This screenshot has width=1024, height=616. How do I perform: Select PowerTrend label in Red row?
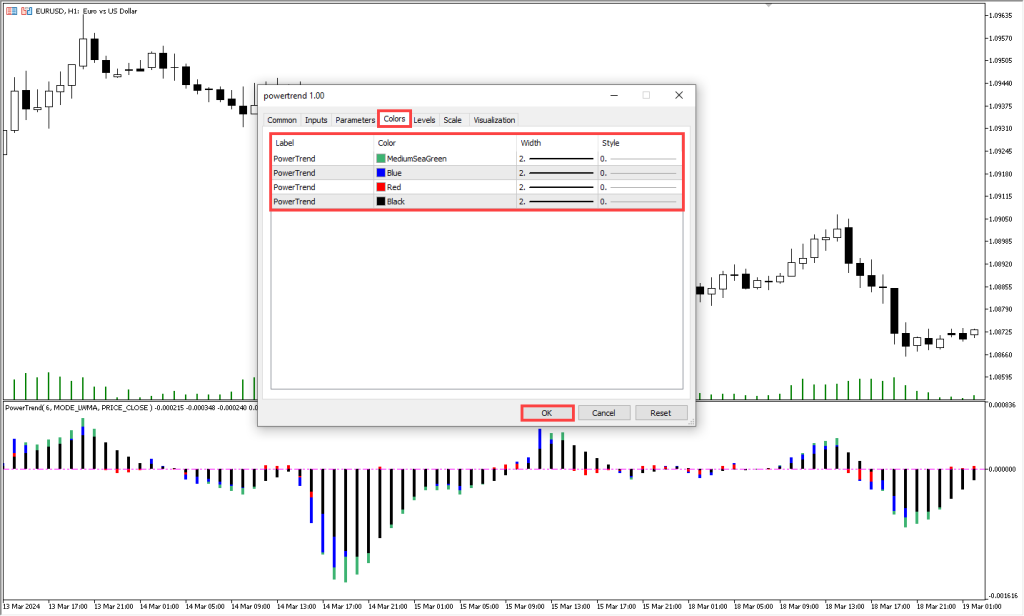(295, 187)
